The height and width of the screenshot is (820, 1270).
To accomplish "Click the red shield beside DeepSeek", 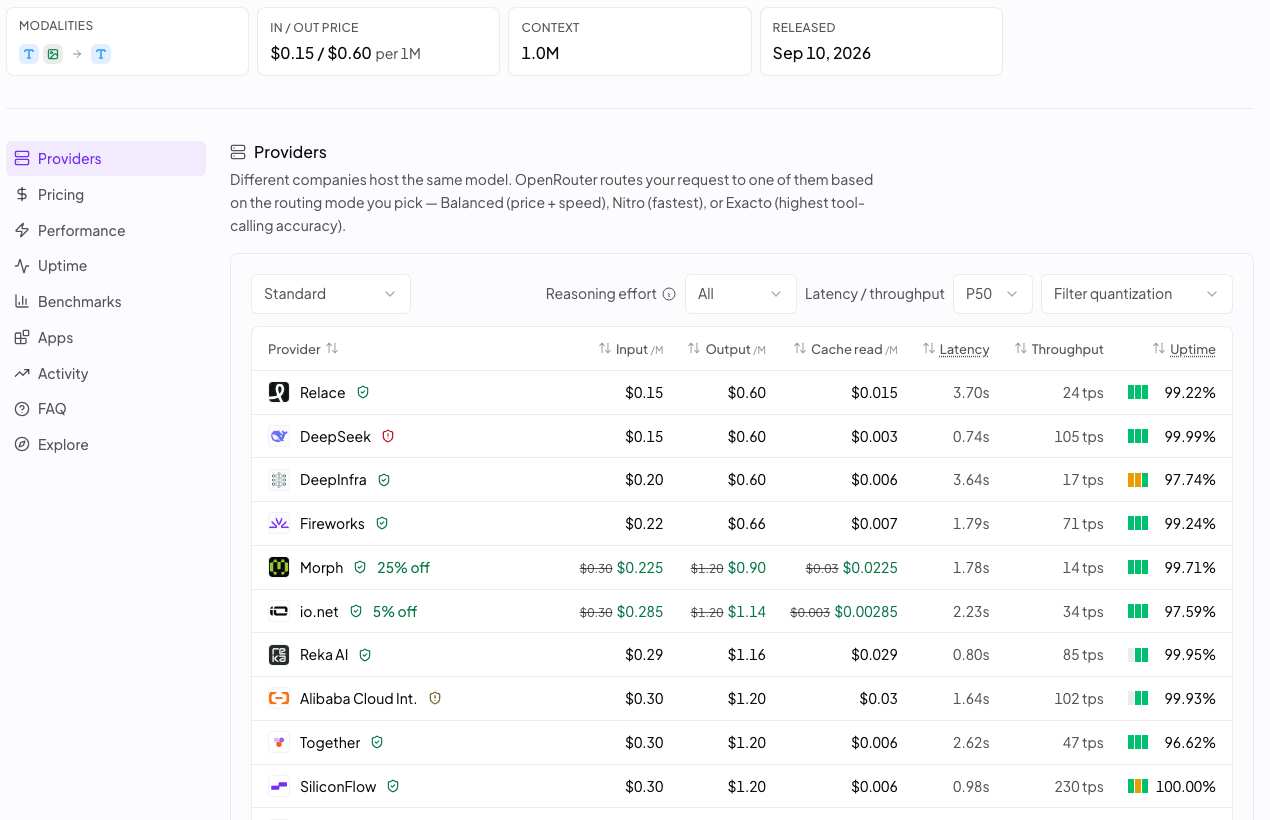I will tap(388, 436).
